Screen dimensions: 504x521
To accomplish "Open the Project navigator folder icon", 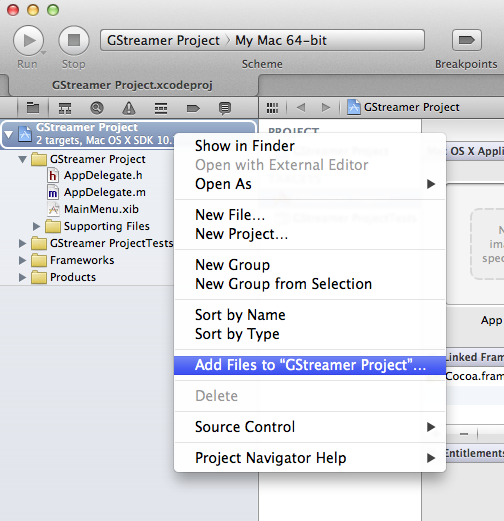I will pyautogui.click(x=33, y=108).
